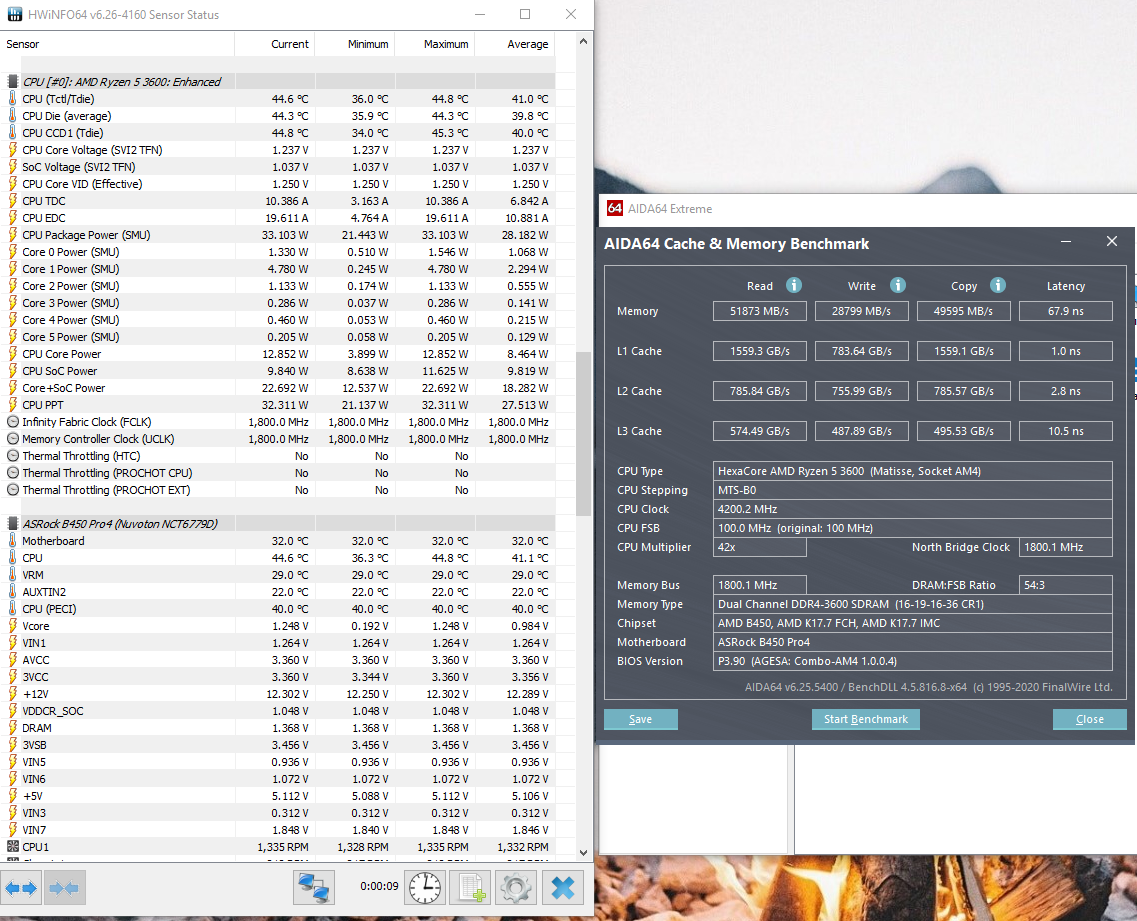Screen dimensions: 1137x921
Task: Select the CPU [#0]: AMD Ryzen 5 3600: Enhanced group row
Action: [x=277, y=82]
